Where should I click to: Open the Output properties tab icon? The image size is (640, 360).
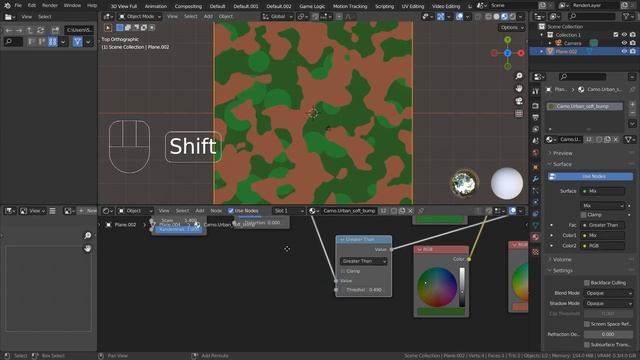pyautogui.click(x=535, y=118)
